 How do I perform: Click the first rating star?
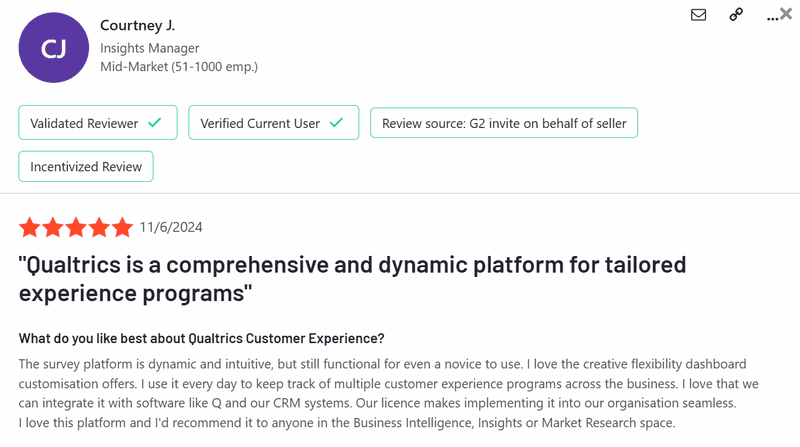(x=29, y=228)
